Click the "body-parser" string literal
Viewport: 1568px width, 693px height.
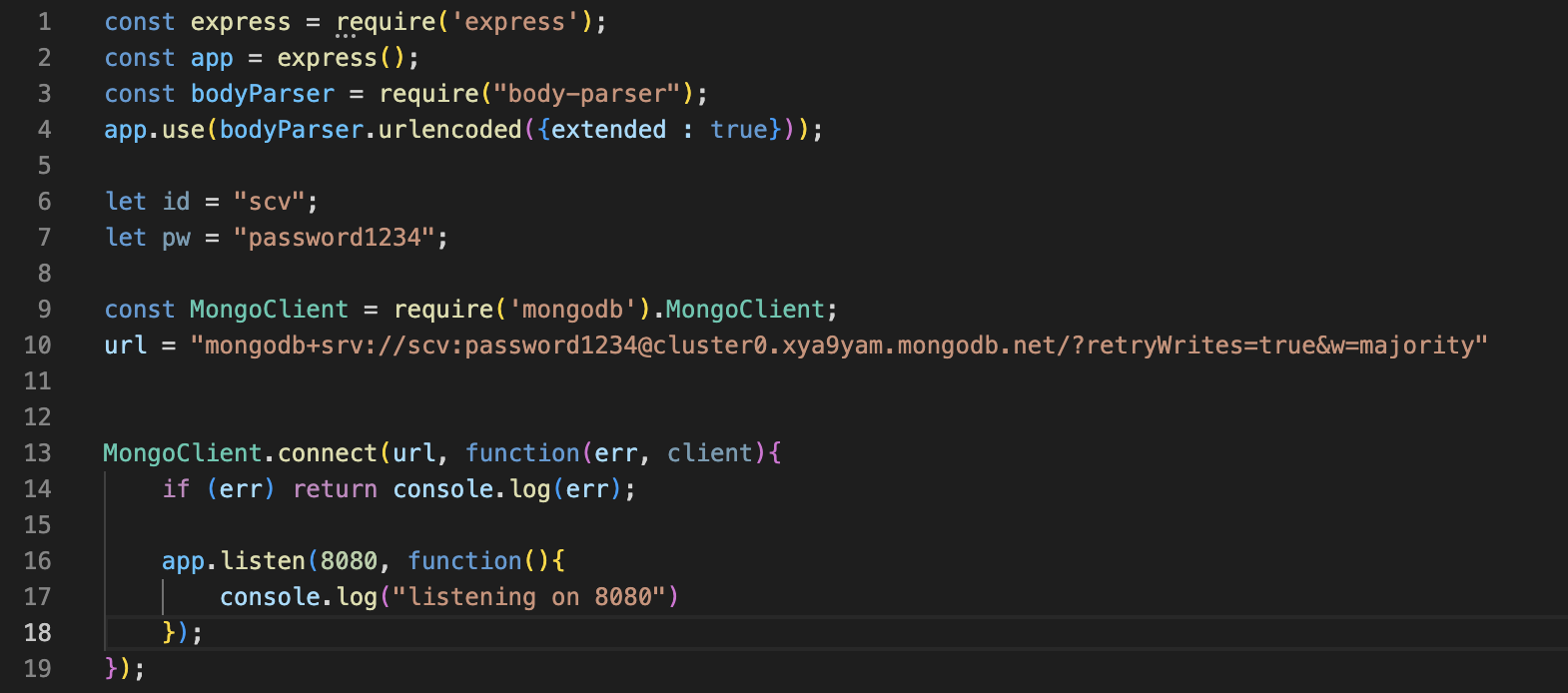click(x=587, y=94)
